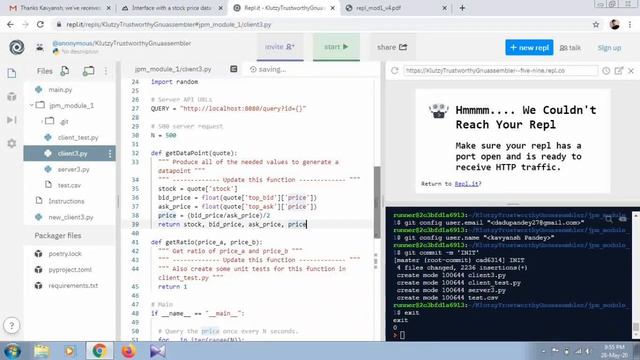Screen dimensions: 640x360
Task: Click the add file icon
Action: [x=64, y=71]
